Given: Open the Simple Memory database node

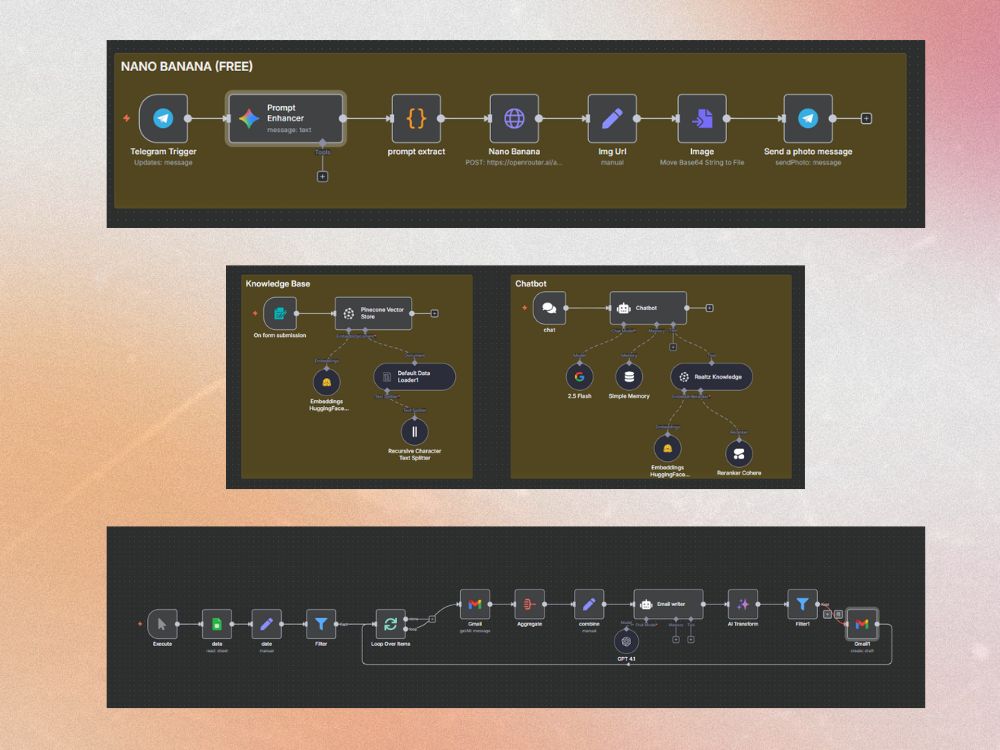Looking at the screenshot, I should click(629, 377).
